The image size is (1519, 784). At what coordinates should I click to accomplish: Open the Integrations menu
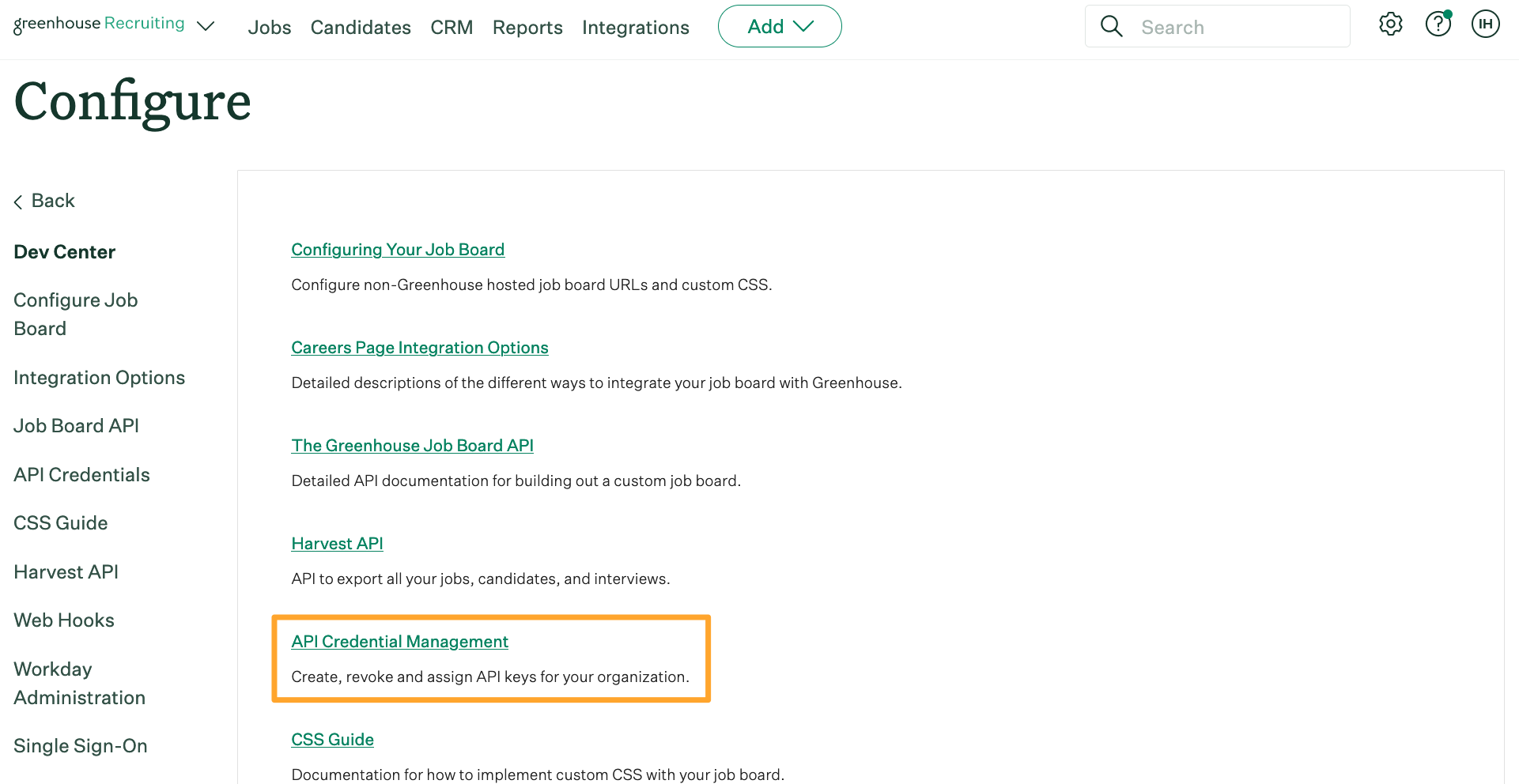click(635, 27)
